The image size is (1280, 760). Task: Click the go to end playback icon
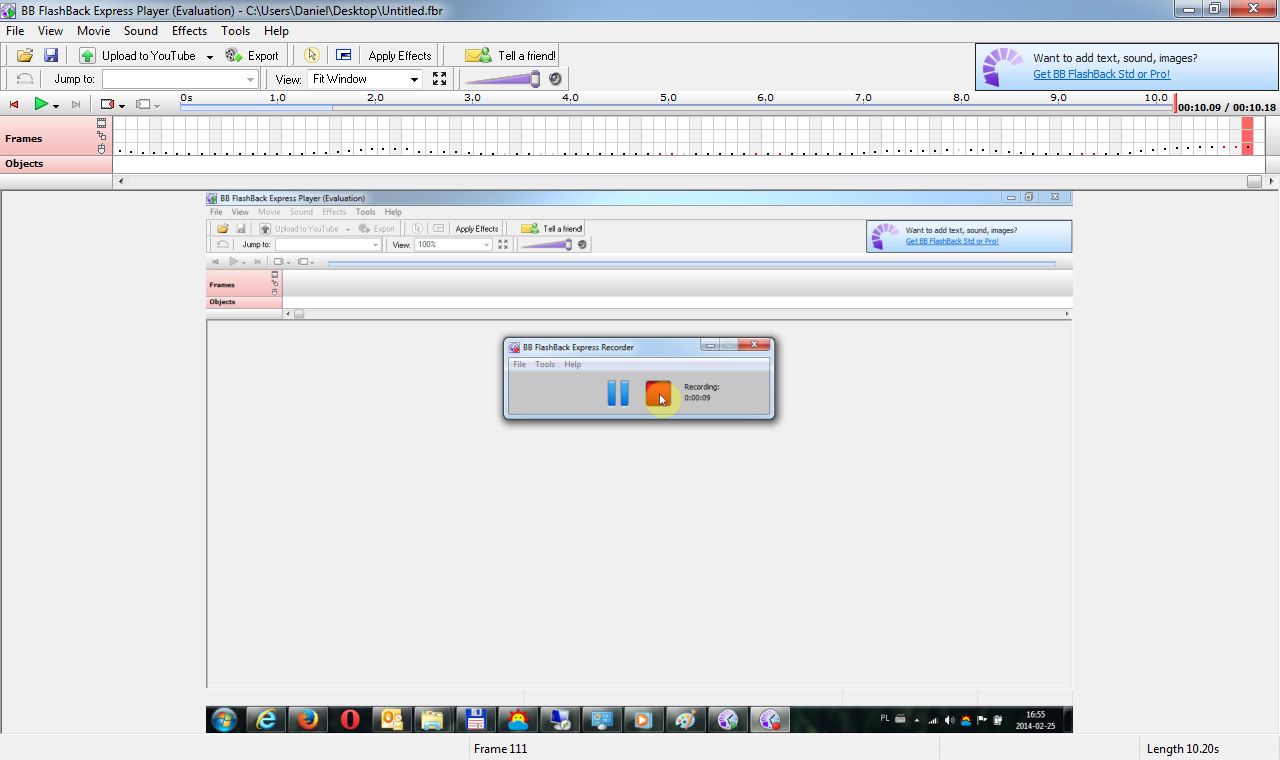point(75,104)
